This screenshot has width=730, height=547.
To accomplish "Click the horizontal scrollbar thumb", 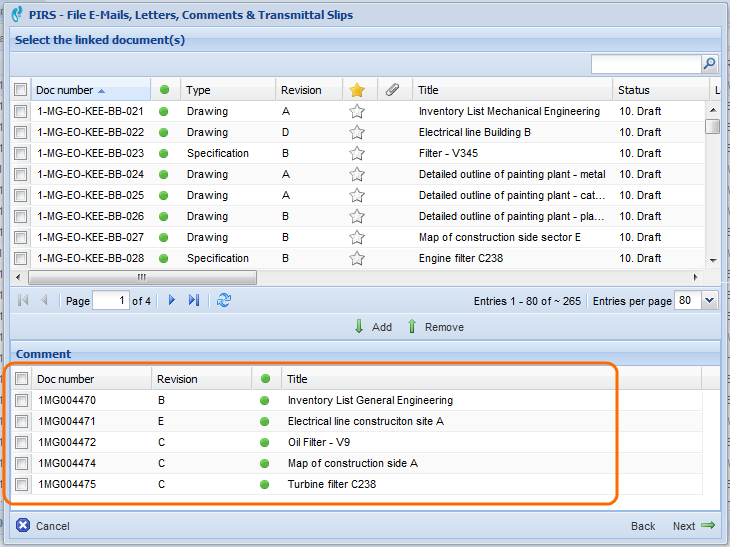I will point(142,277).
